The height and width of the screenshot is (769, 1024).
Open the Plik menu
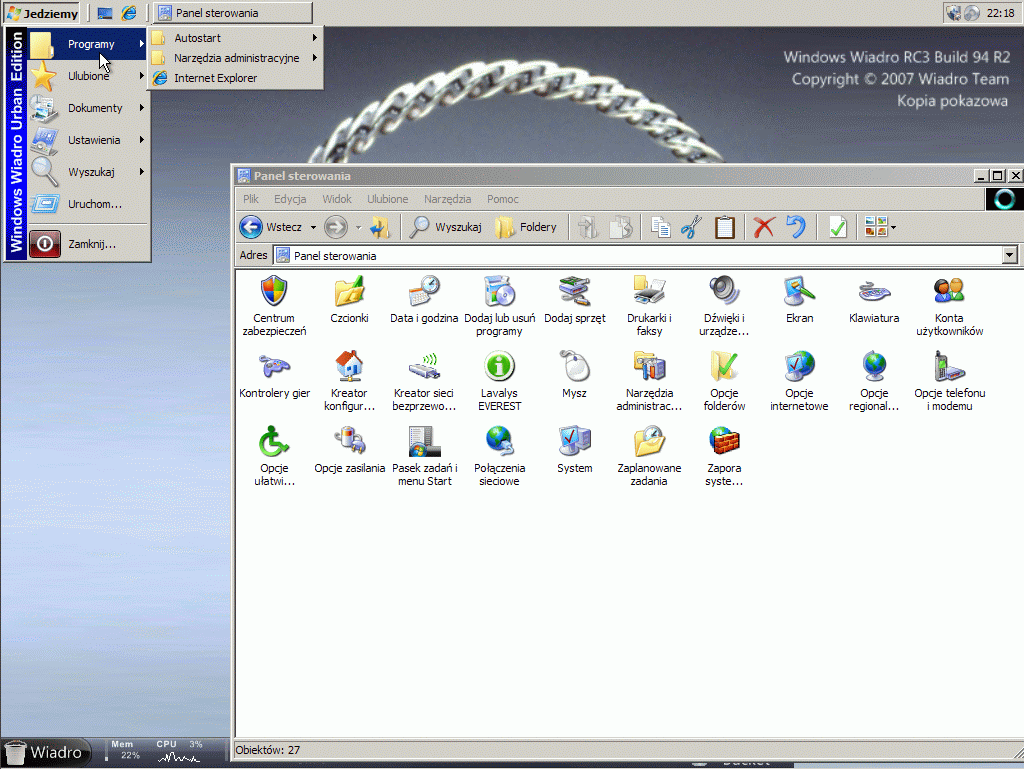click(x=251, y=199)
